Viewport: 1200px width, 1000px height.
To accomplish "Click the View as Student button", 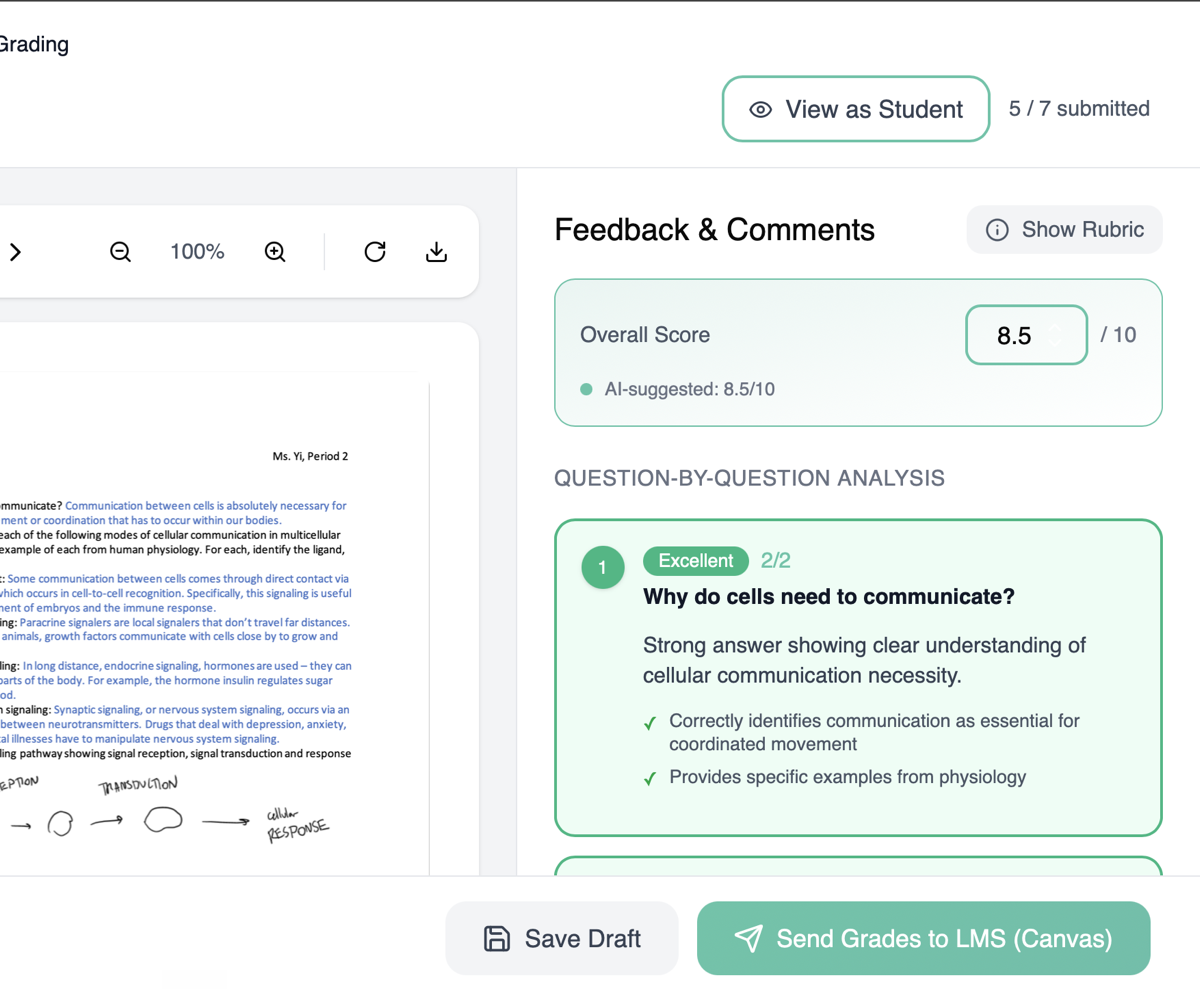I will [x=856, y=109].
